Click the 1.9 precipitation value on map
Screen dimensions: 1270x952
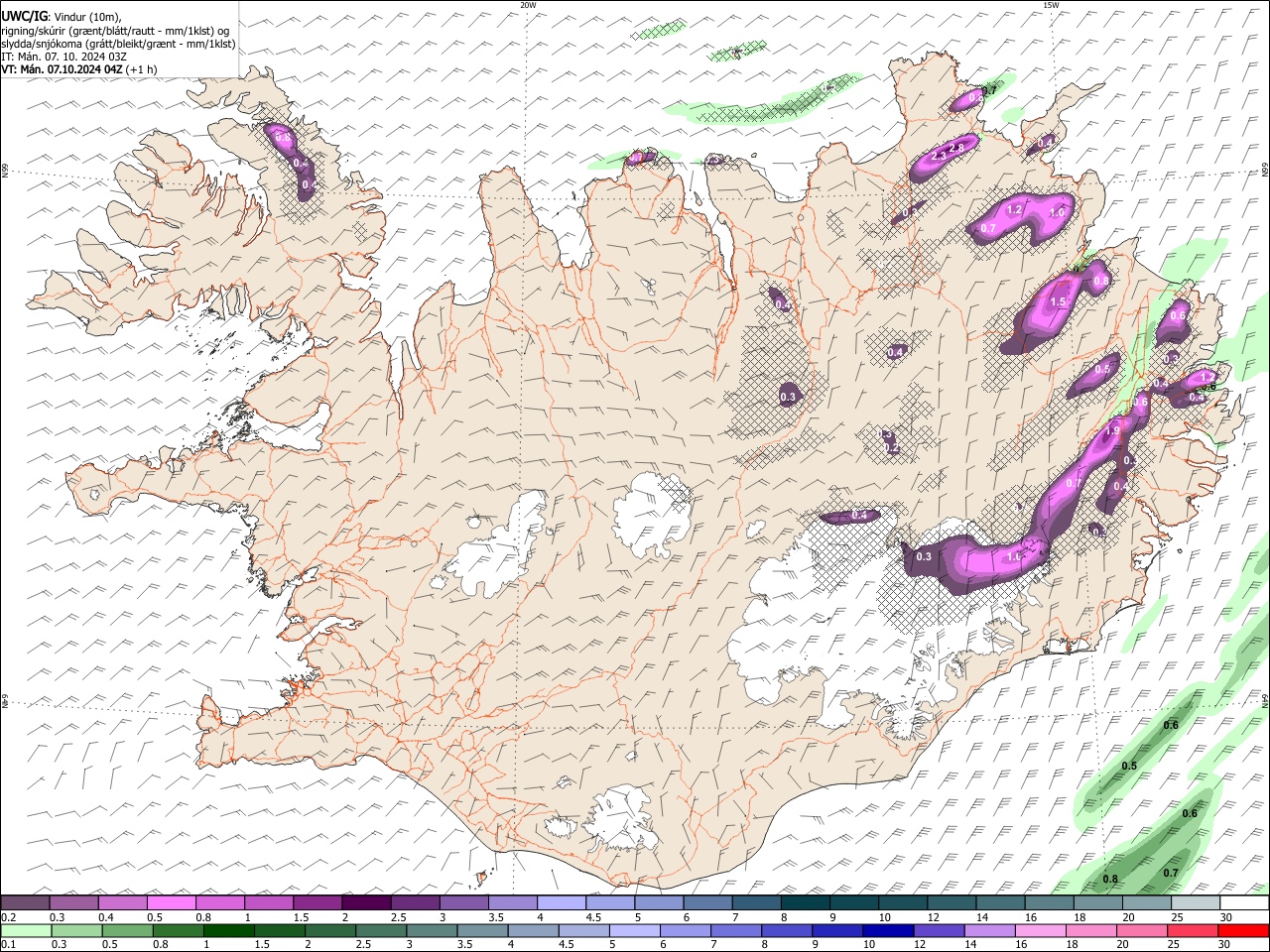click(x=1112, y=430)
